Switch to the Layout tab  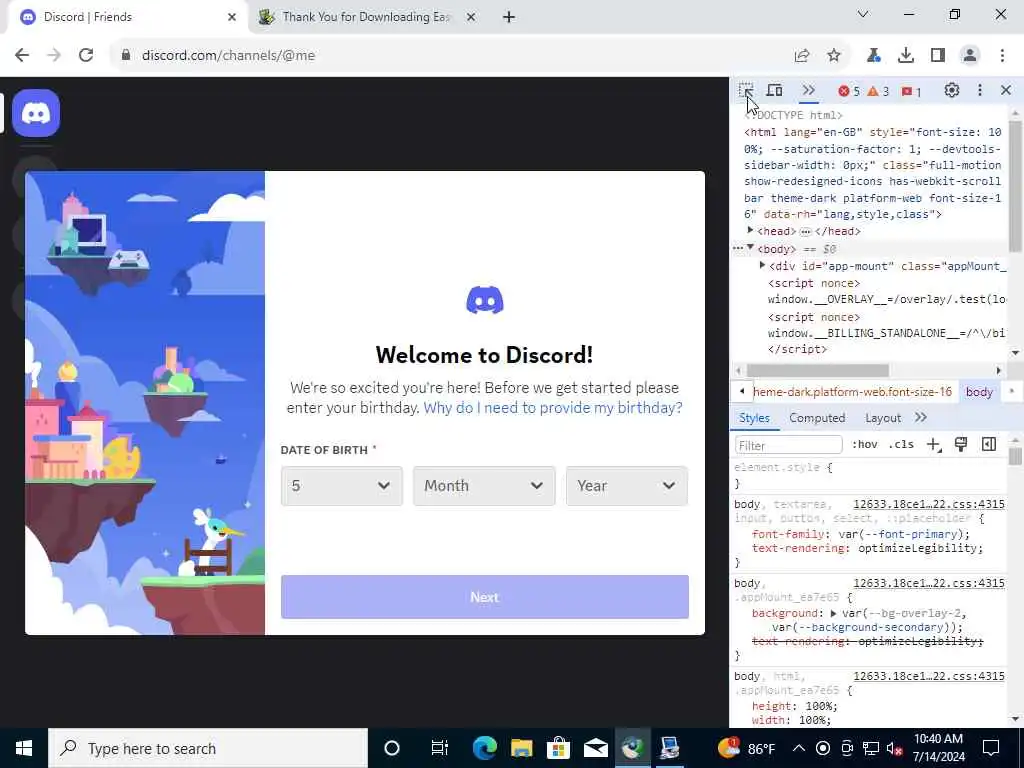pyautogui.click(x=883, y=418)
